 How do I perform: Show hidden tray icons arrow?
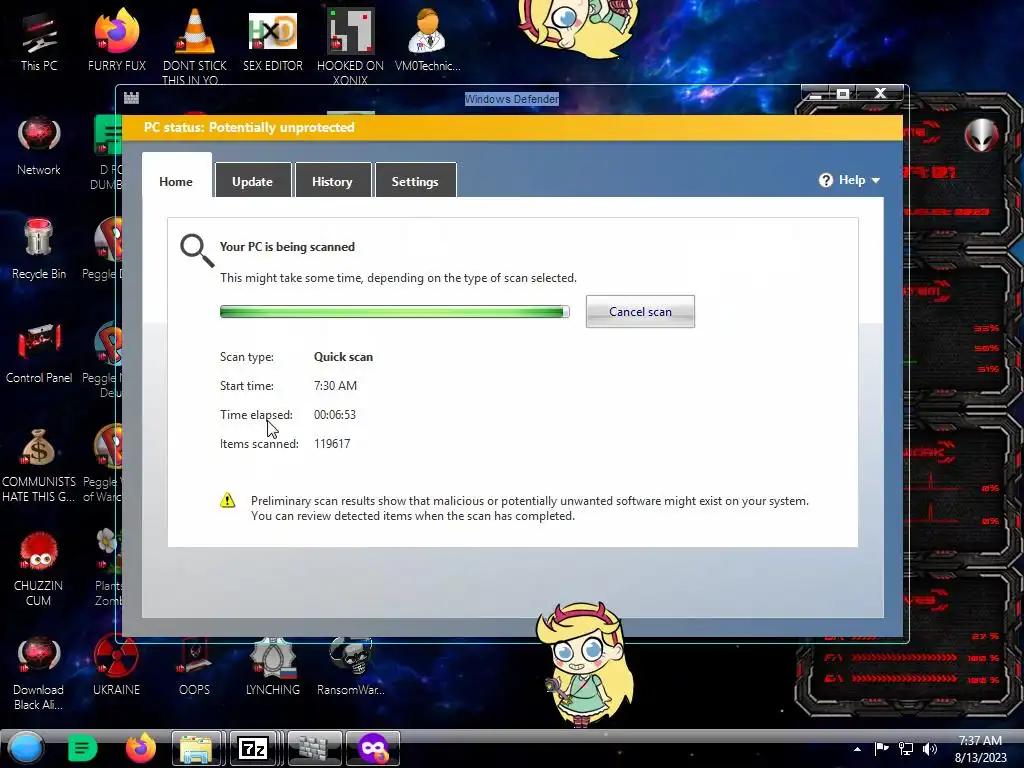[857, 749]
